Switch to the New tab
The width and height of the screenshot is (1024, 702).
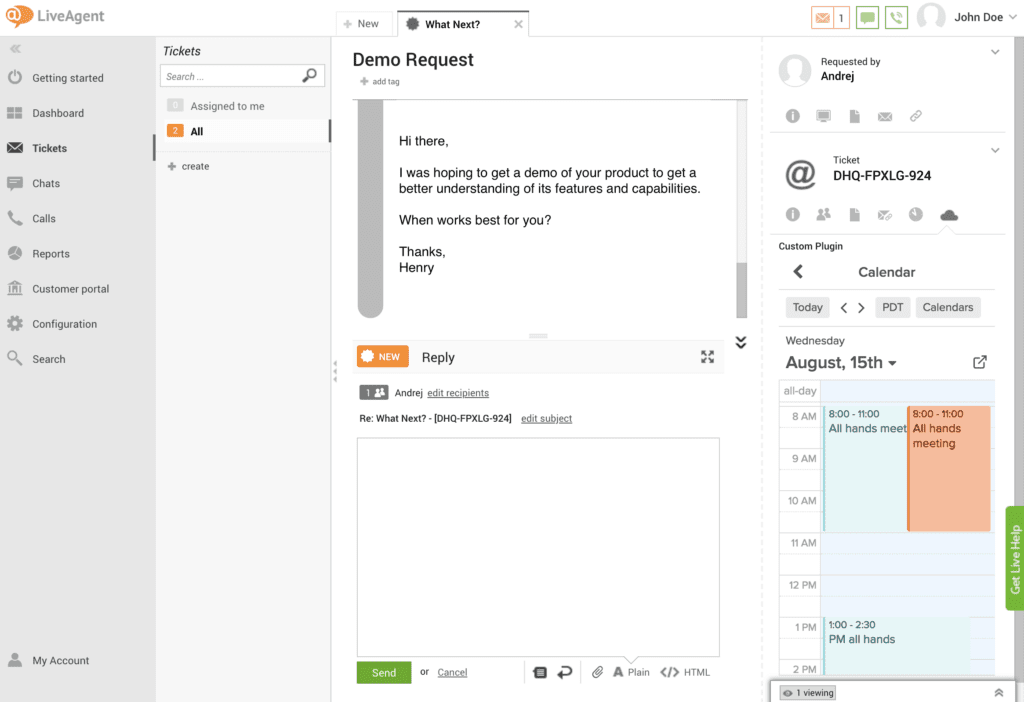click(x=365, y=23)
